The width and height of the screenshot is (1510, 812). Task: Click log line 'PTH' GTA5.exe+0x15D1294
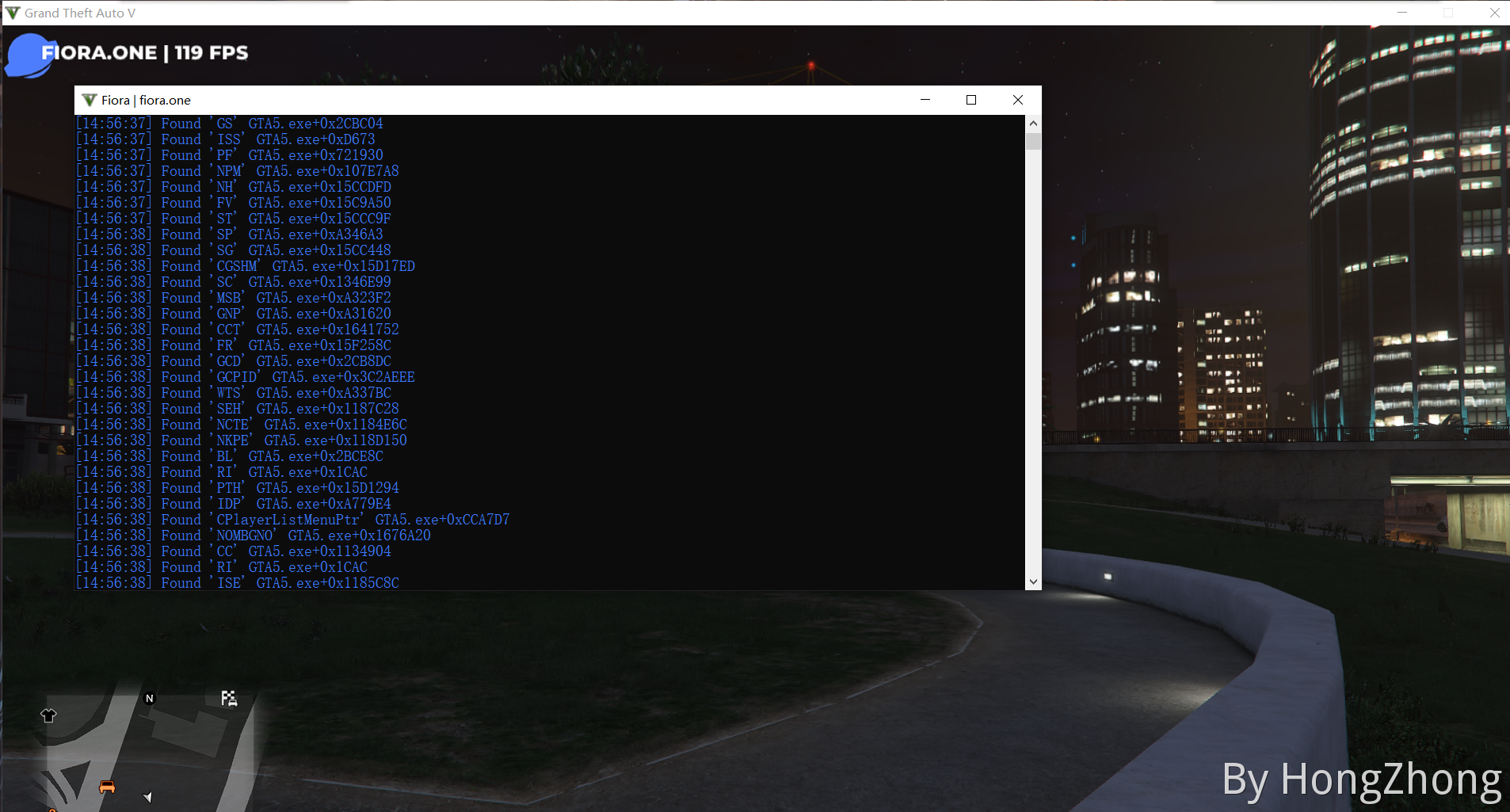(238, 488)
